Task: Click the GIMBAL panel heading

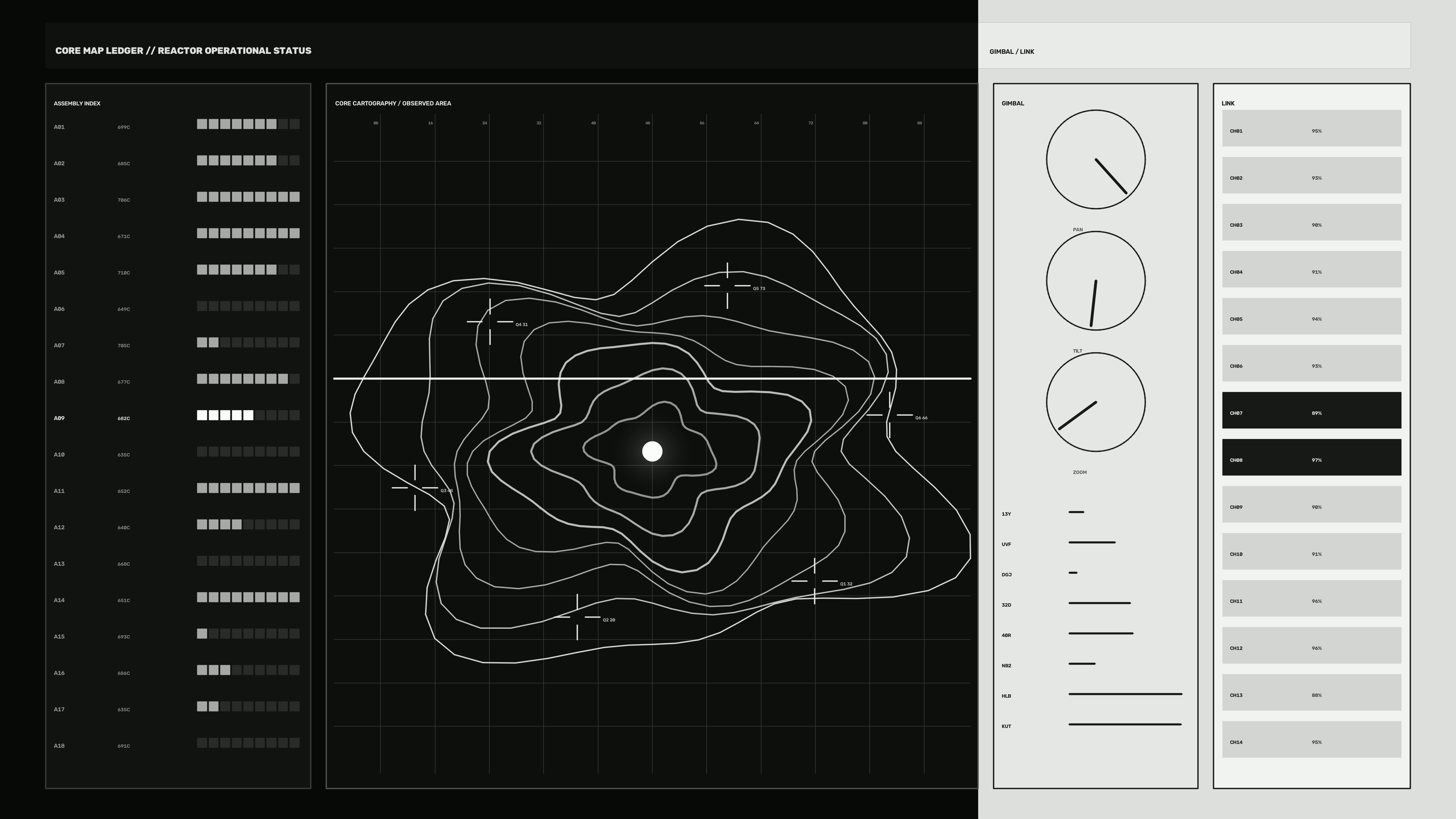Action: pos(1012,104)
